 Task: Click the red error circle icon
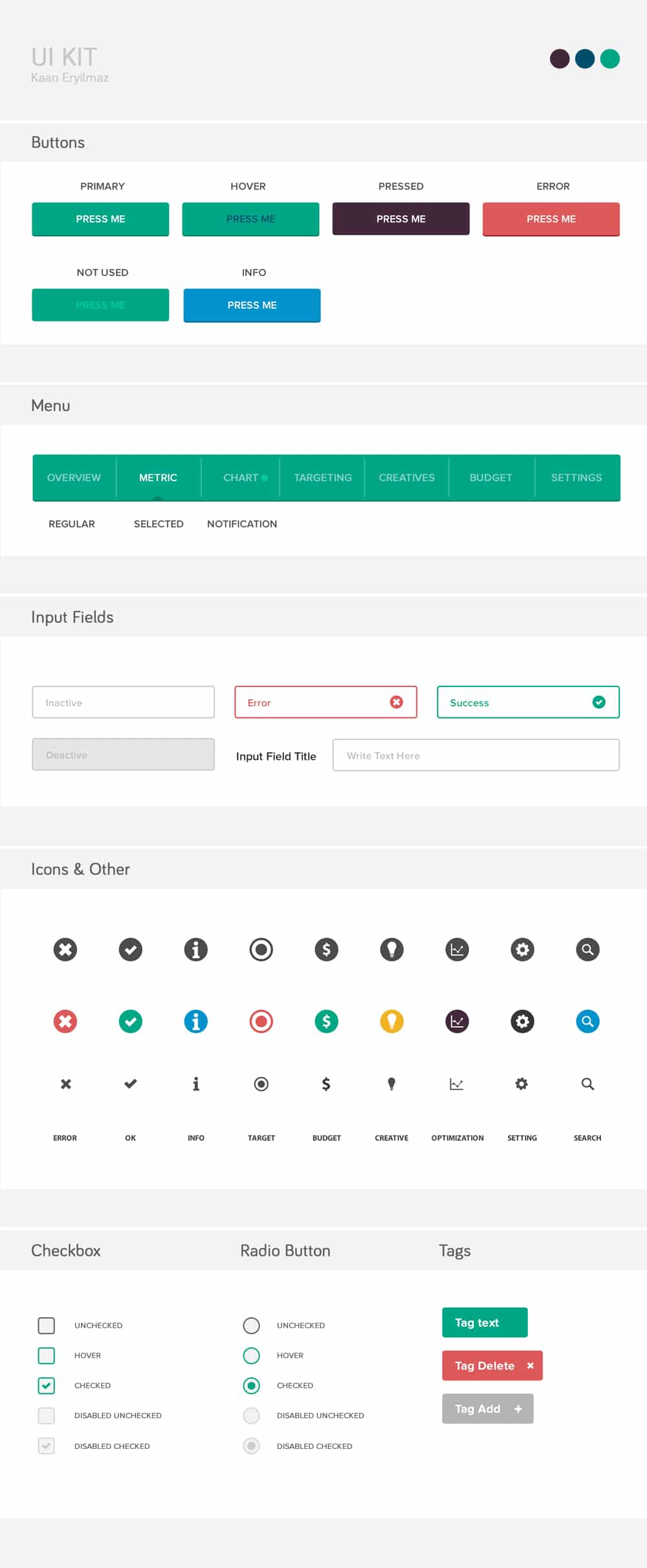coord(65,1021)
